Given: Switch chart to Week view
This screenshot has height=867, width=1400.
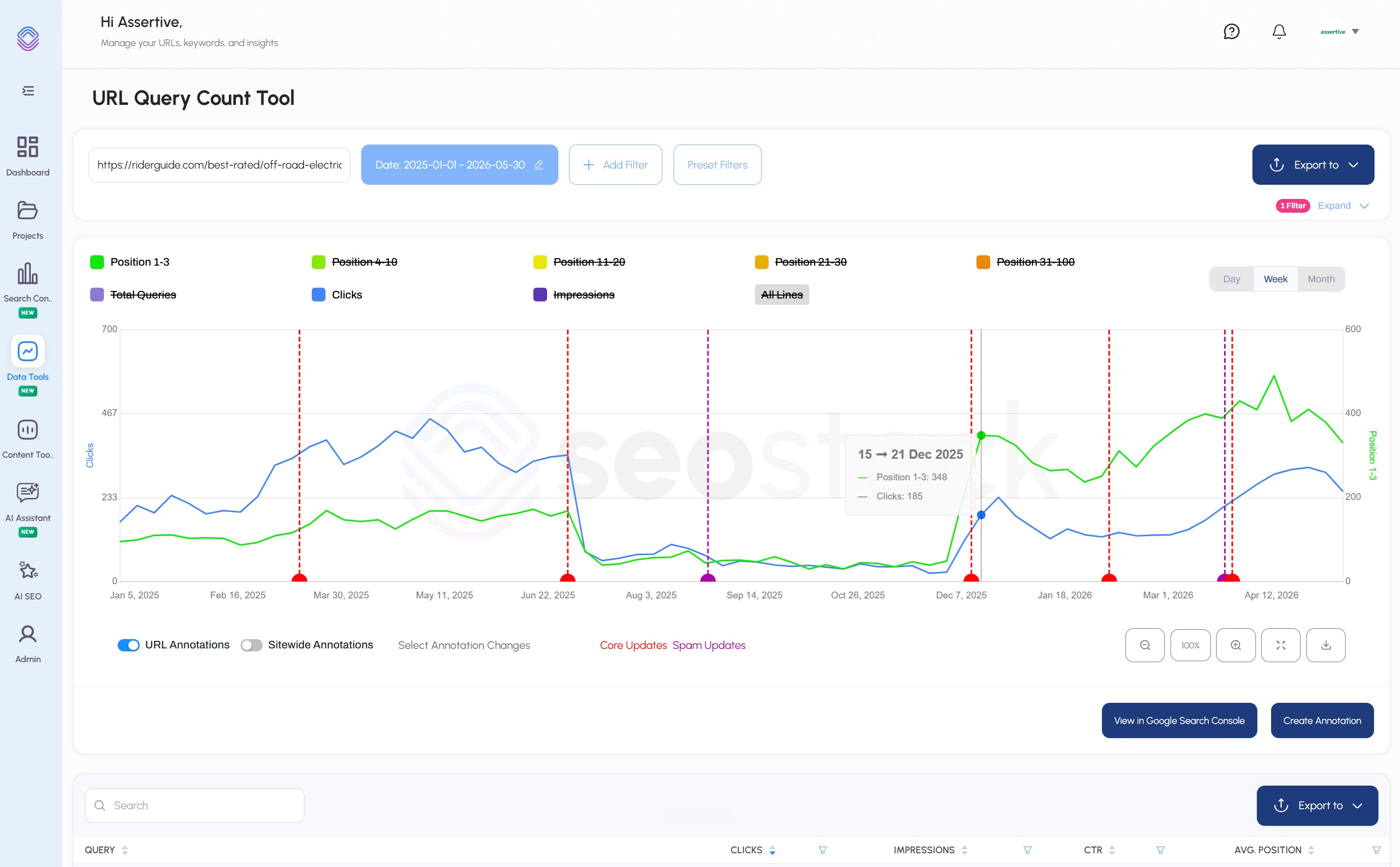Looking at the screenshot, I should (1275, 279).
